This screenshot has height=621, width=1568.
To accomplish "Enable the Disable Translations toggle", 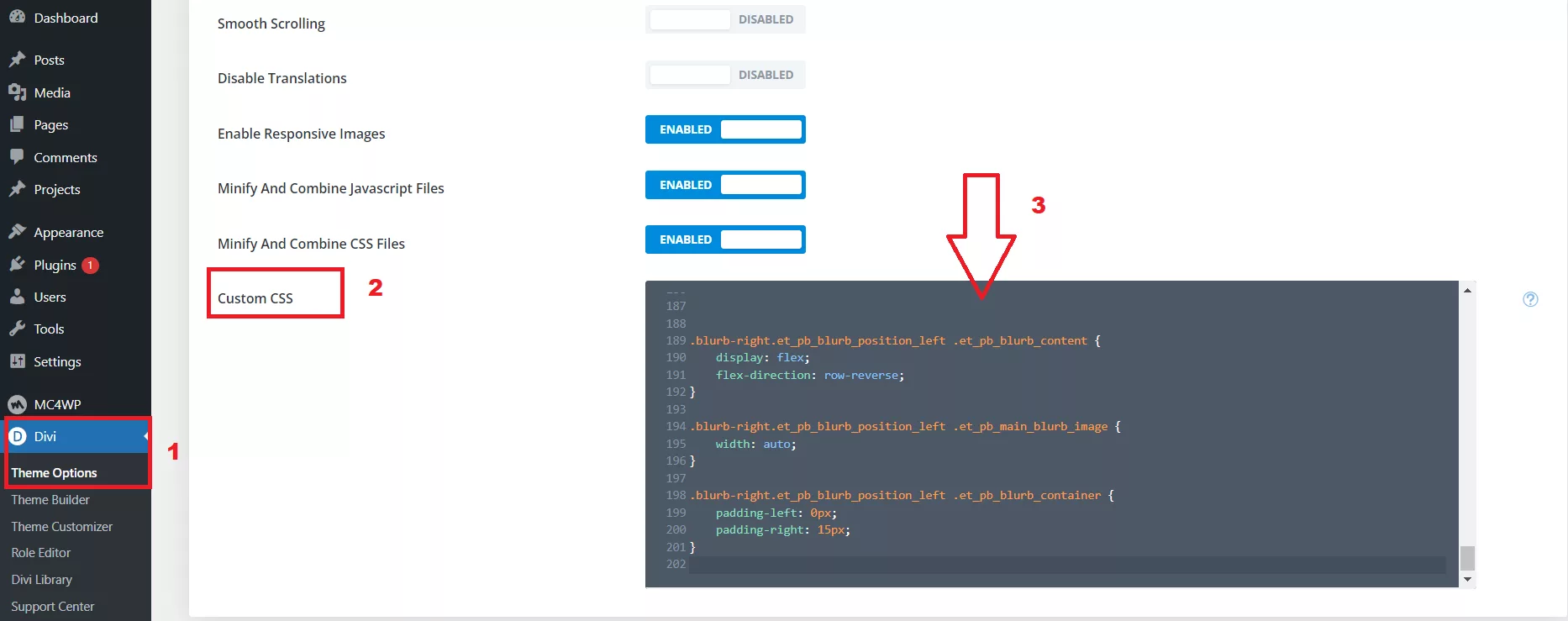I will point(725,75).
